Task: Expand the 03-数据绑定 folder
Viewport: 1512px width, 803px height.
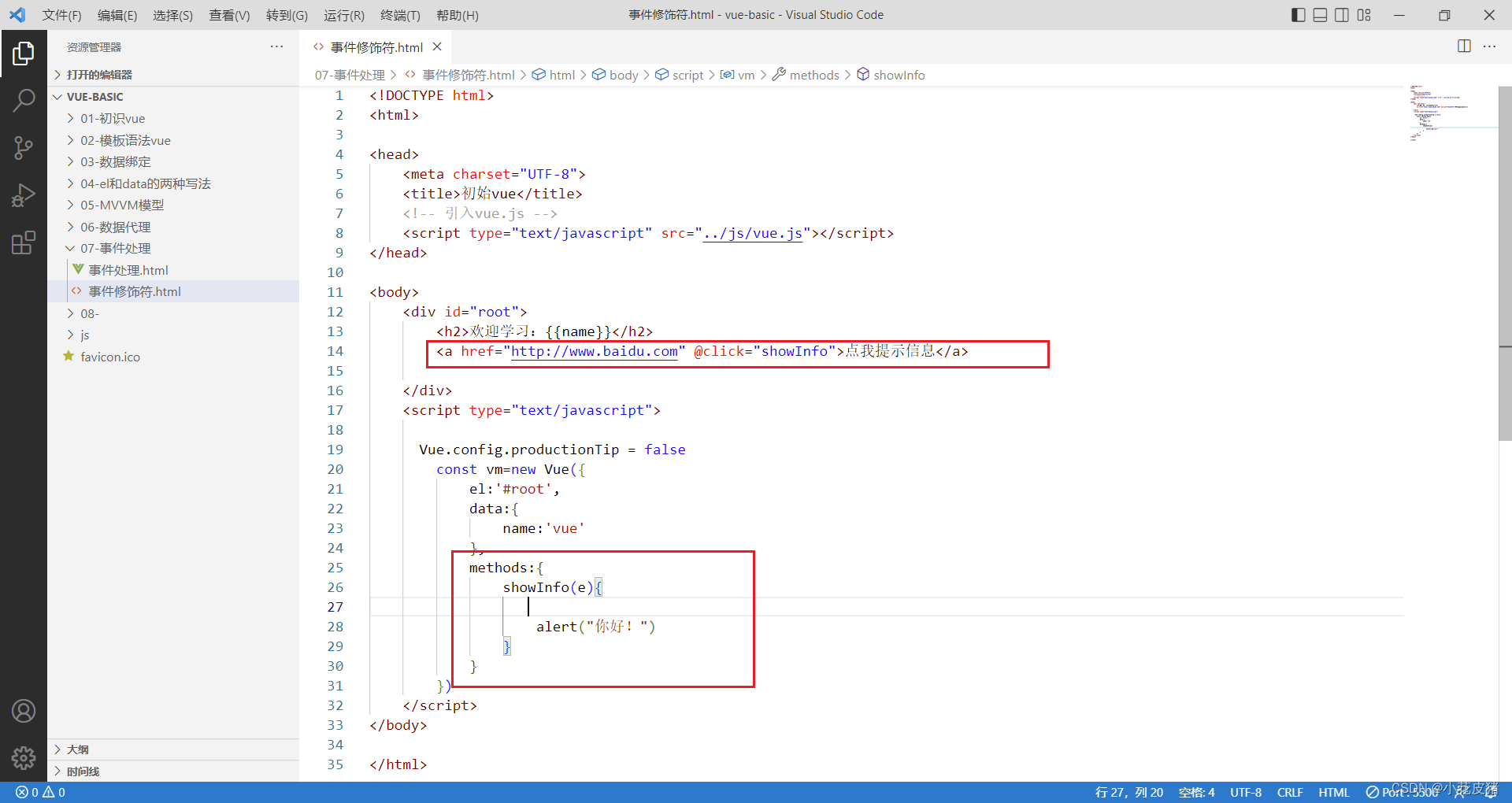Action: [173, 161]
